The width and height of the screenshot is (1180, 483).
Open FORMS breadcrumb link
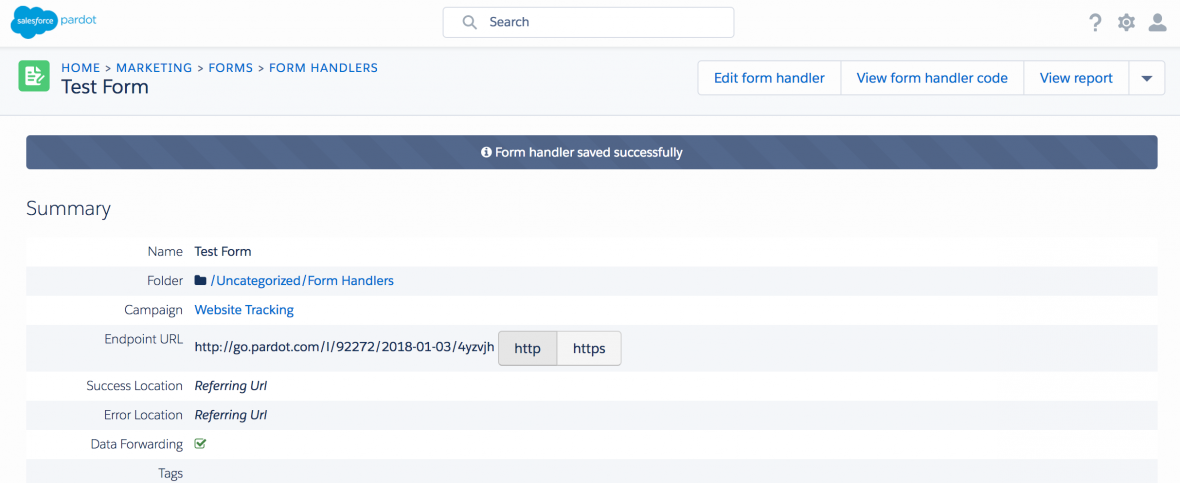pos(230,68)
